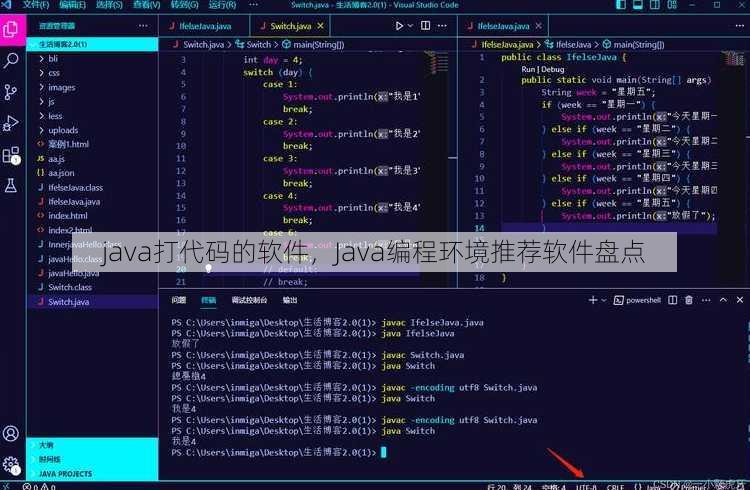Switch to the 问题 problems panel tab
This screenshot has width=750, height=490.
point(178,300)
